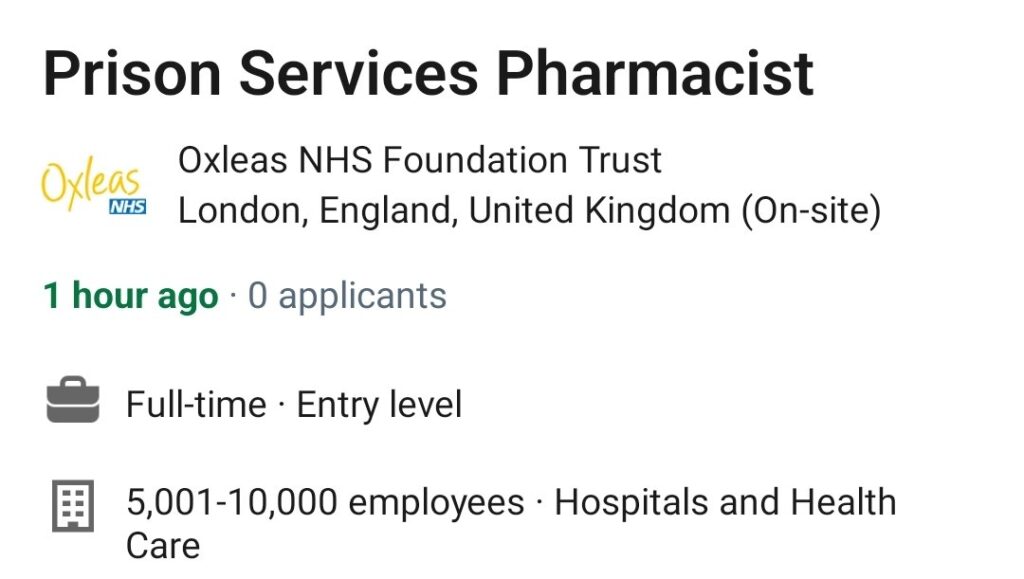Image resolution: width=1024 pixels, height=579 pixels.
Task: Open the Prison Services Pharmacist job title
Action: [428, 73]
